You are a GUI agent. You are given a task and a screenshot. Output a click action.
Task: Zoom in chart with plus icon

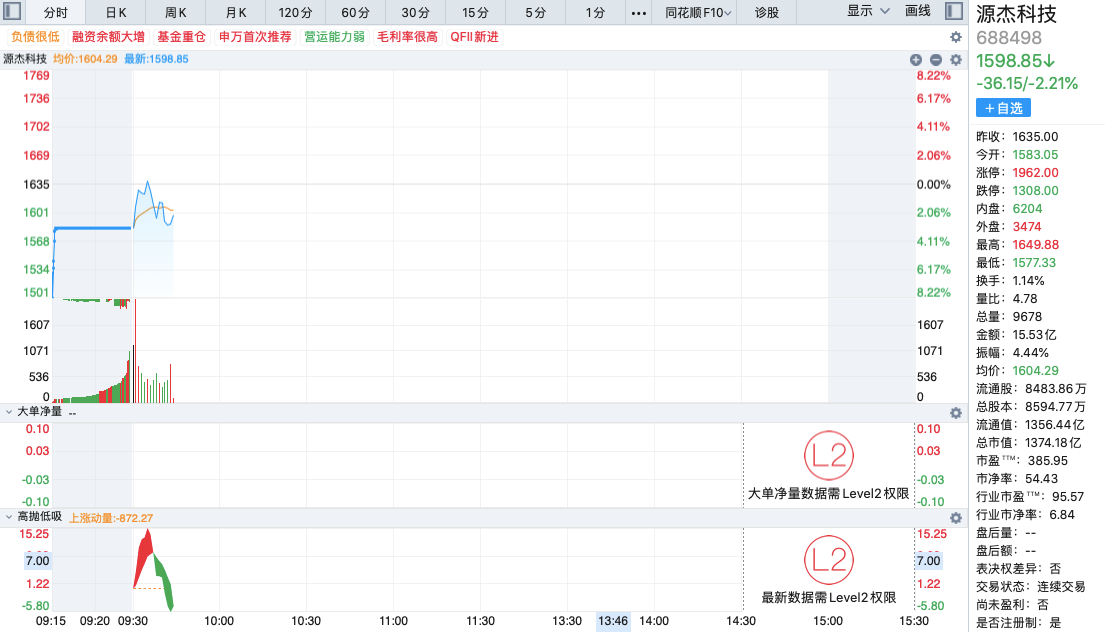tap(915, 60)
